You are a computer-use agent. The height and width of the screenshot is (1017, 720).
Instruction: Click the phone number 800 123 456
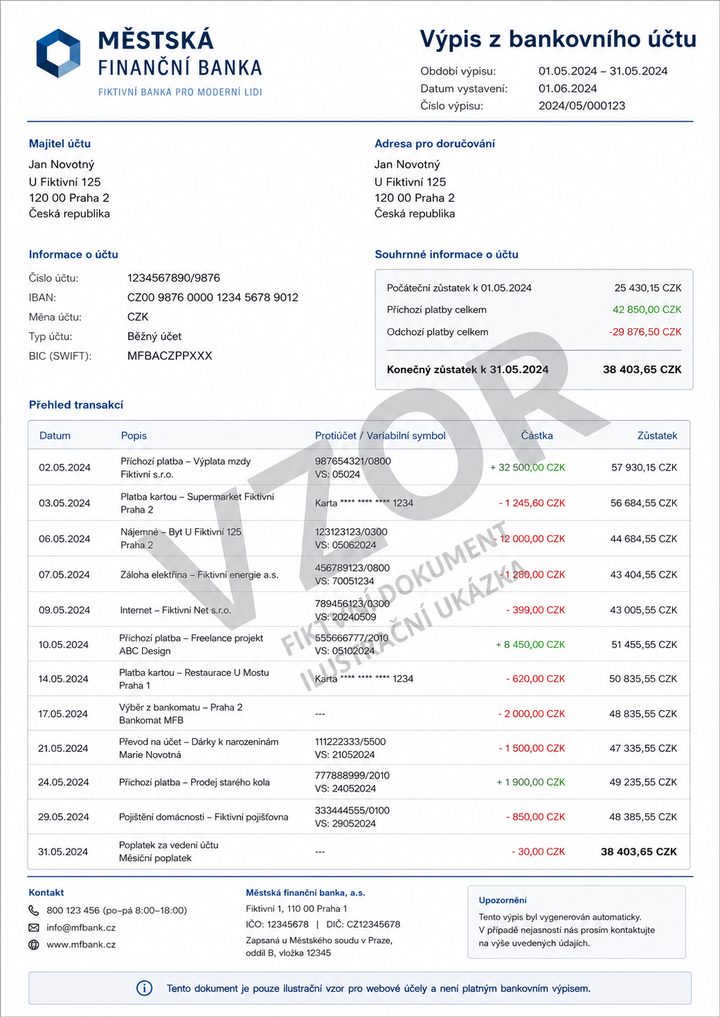pos(73,911)
